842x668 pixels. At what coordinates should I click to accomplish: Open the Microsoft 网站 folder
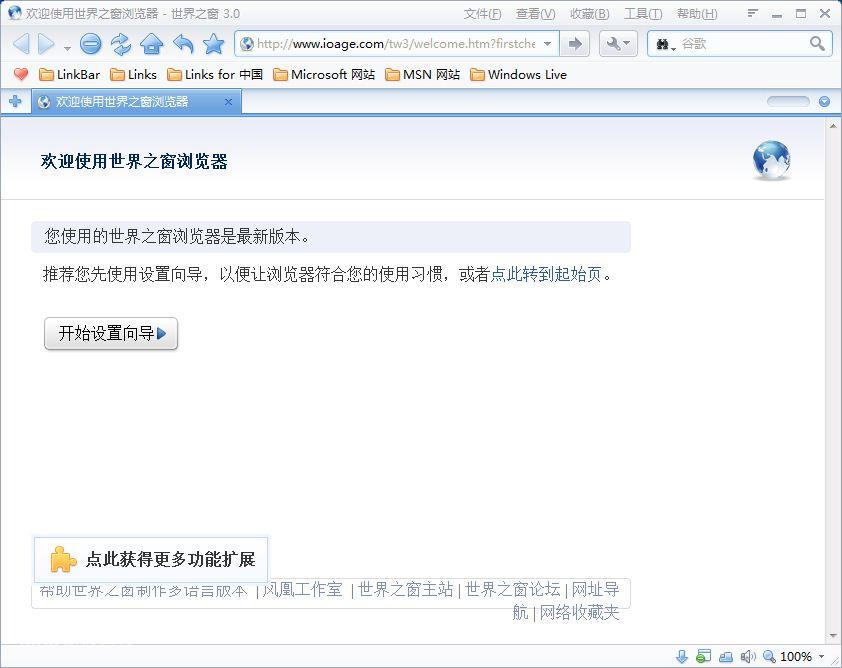click(x=324, y=75)
